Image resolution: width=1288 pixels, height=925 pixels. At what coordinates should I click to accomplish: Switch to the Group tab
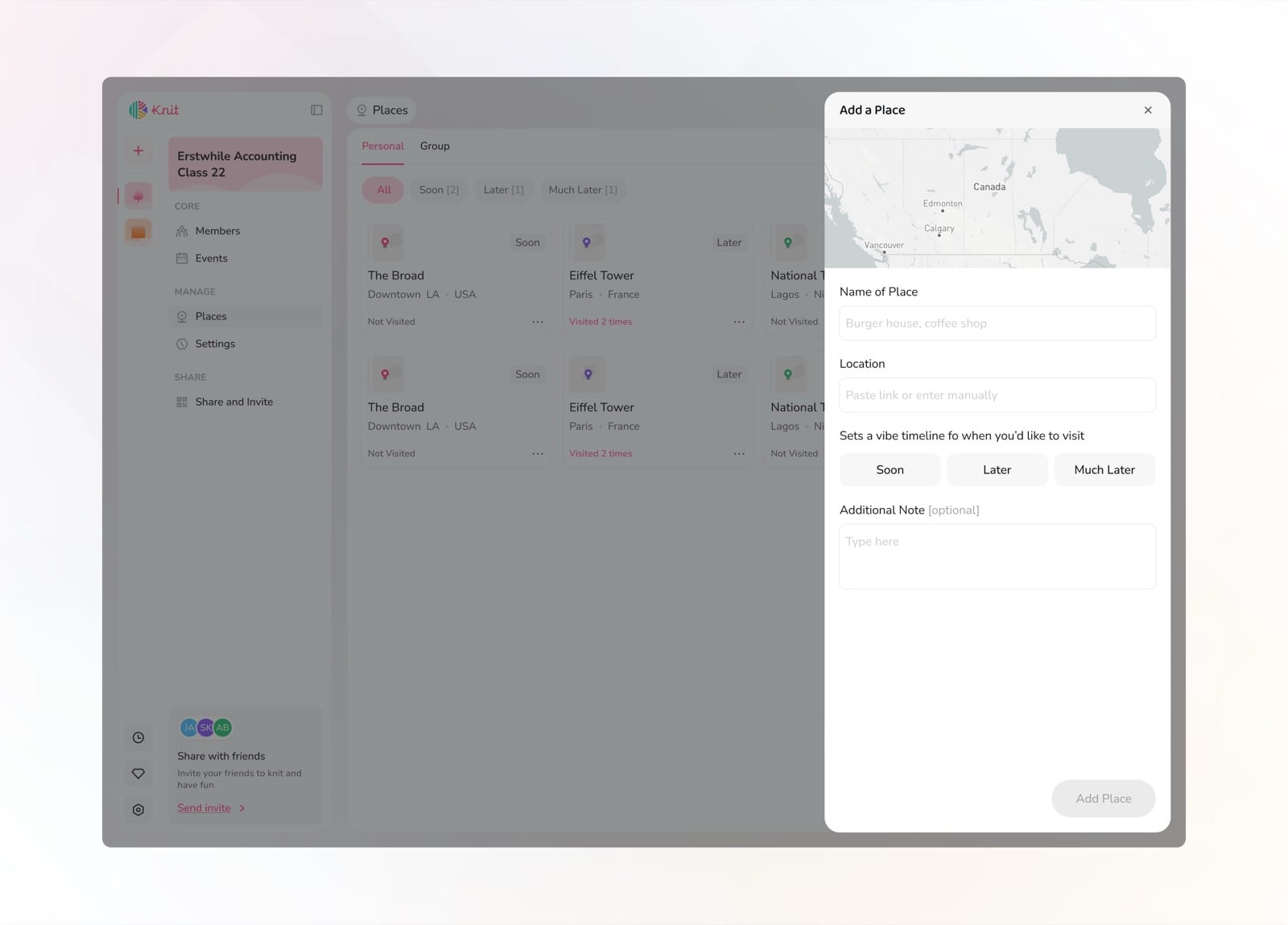coord(435,146)
